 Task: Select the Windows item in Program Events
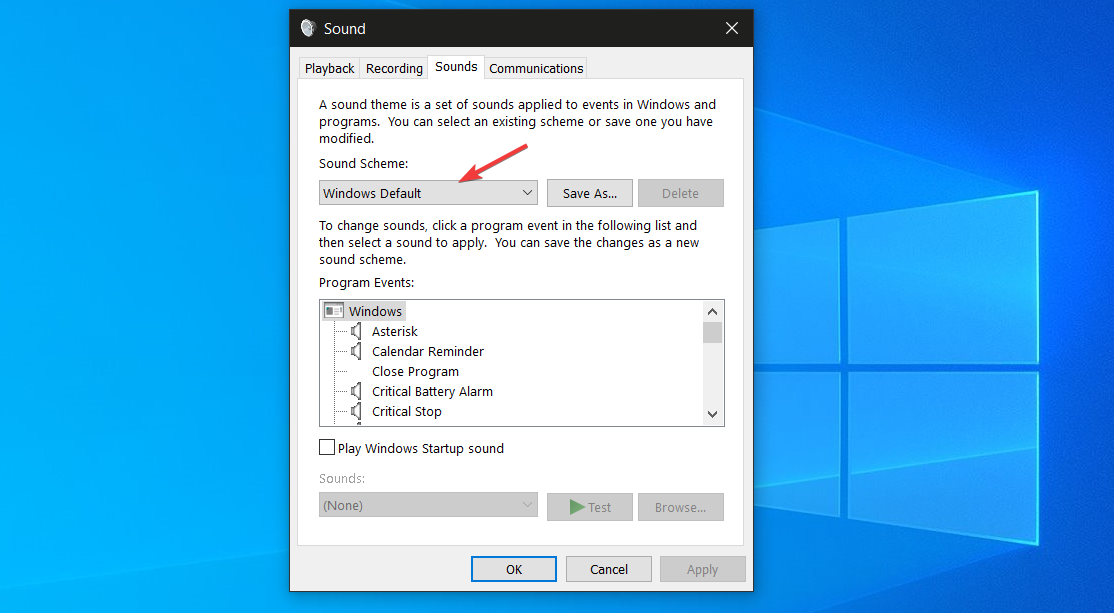tap(375, 311)
